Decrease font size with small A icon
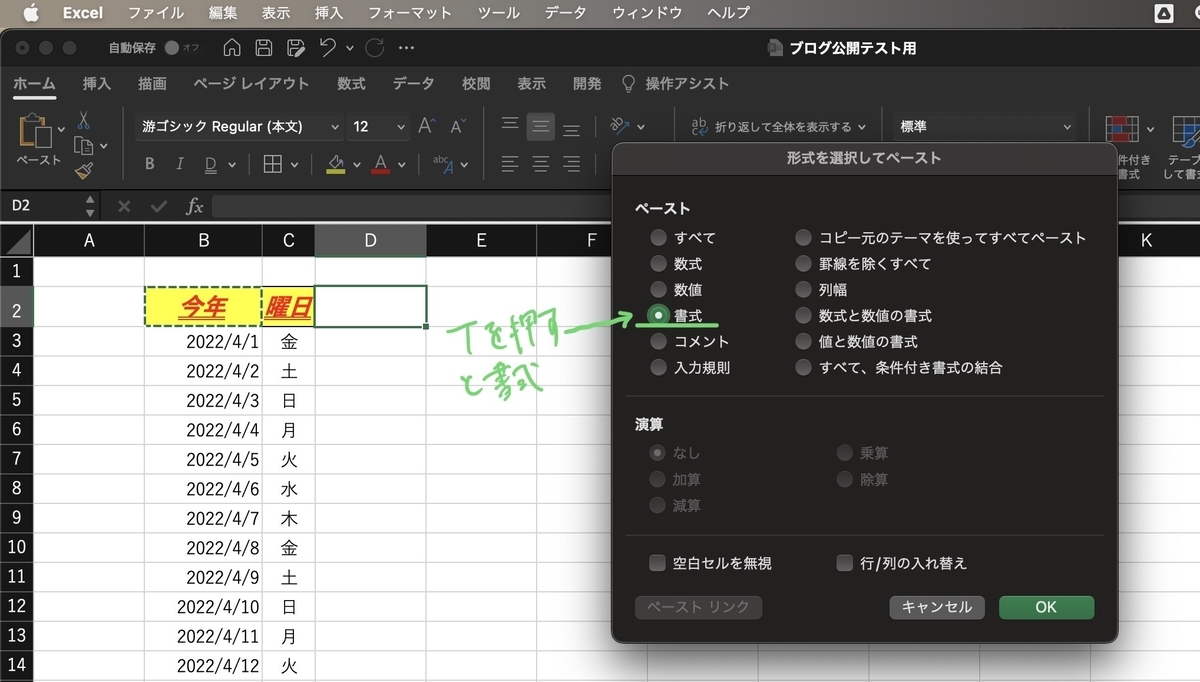The height and width of the screenshot is (682, 1200). click(458, 127)
